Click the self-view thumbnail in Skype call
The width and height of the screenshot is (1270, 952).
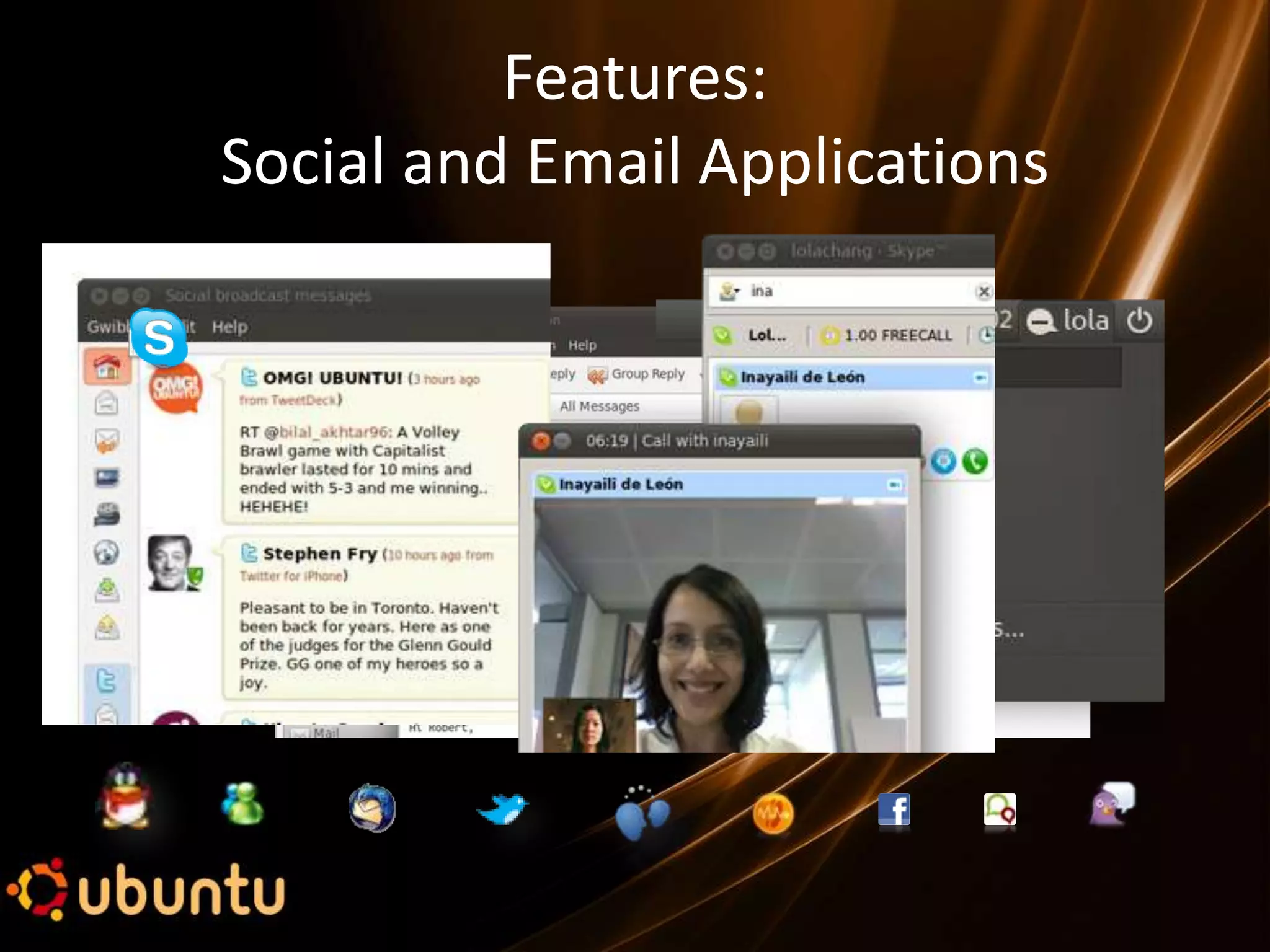[x=590, y=725]
